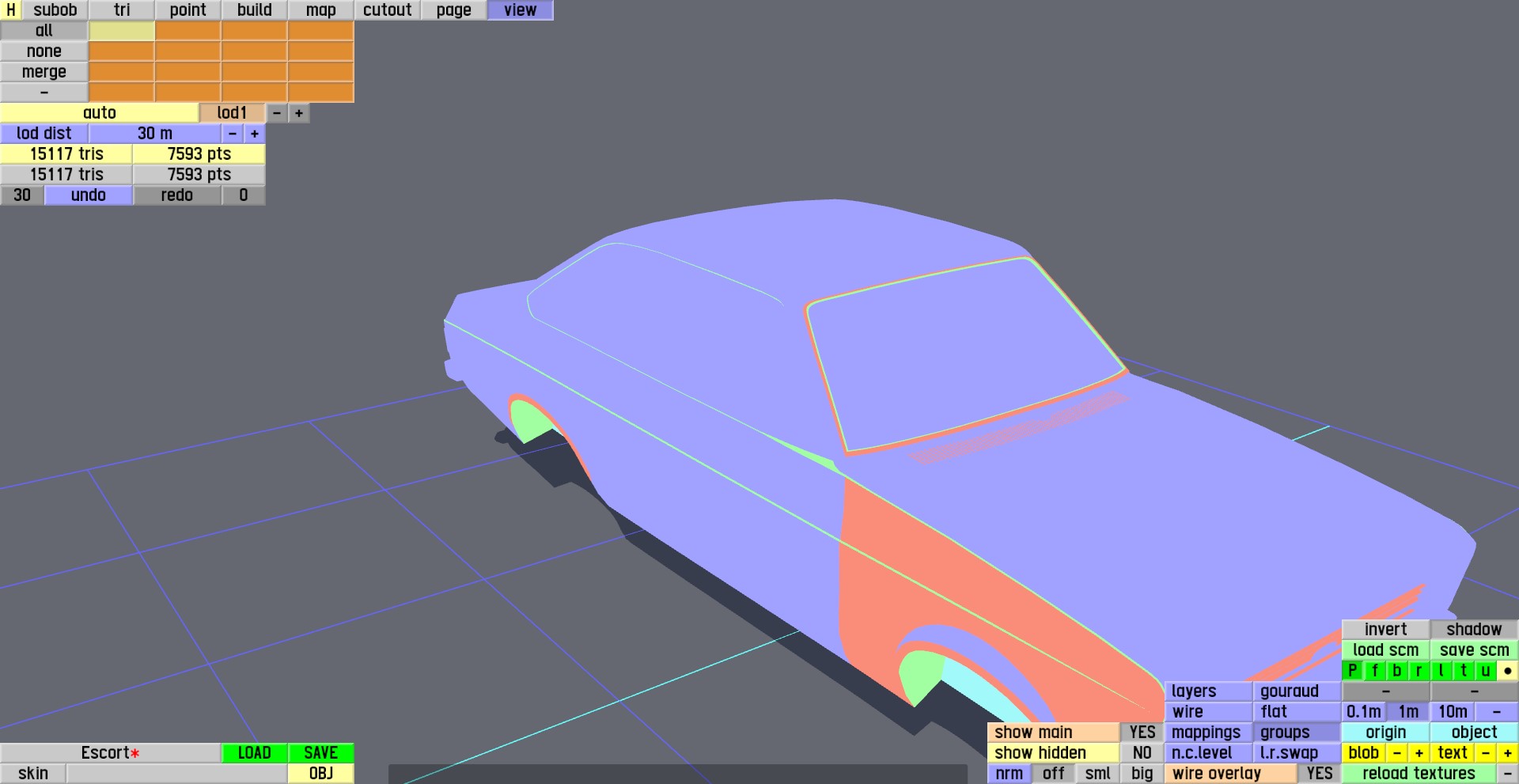Toggle the green P view button
Screen dimensions: 1519x784
pos(1353,671)
